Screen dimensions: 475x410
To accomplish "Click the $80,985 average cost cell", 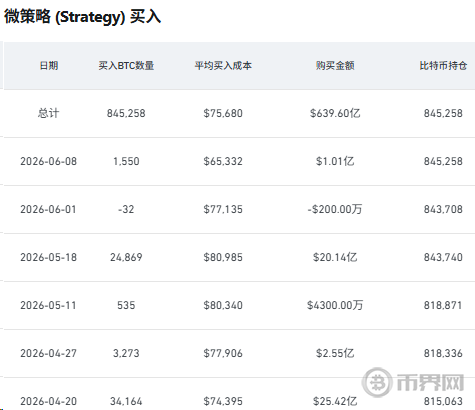I will [223, 257].
